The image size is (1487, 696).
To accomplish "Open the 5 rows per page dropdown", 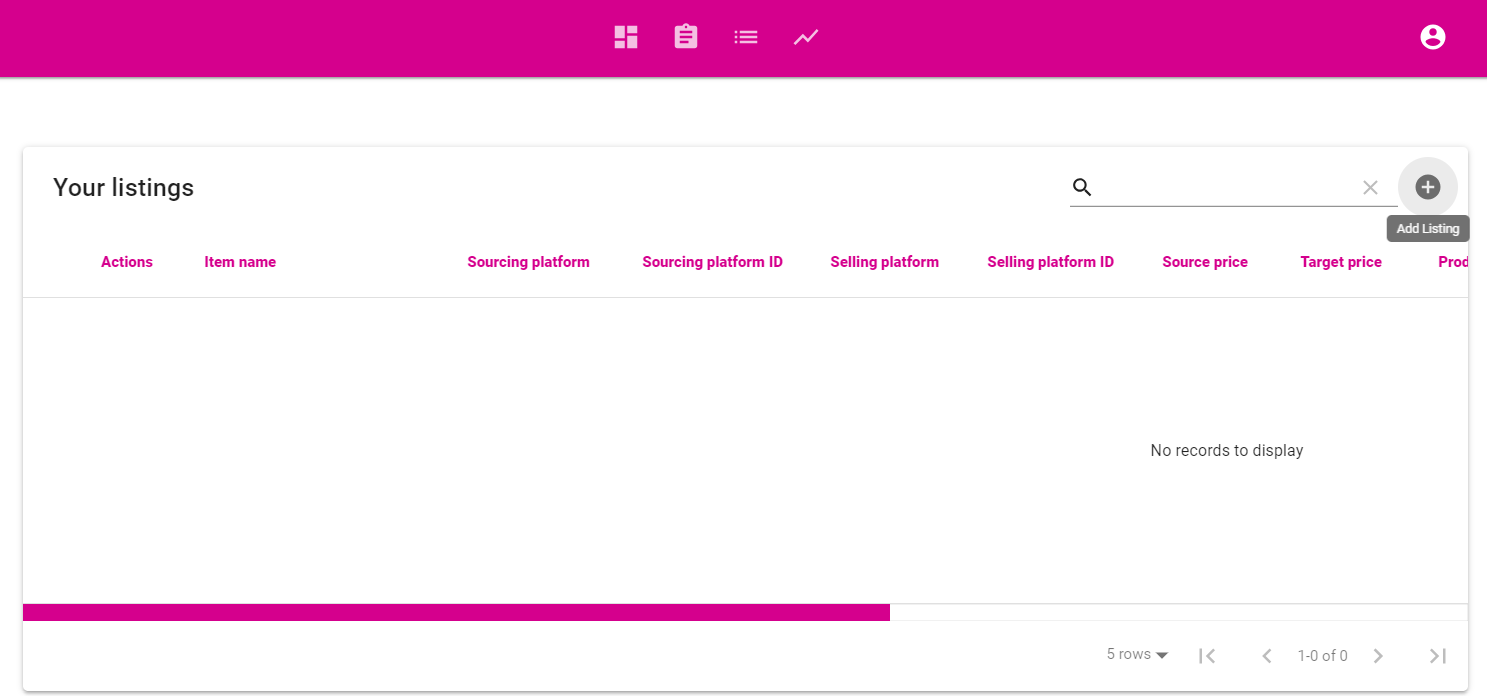I will coord(1138,655).
